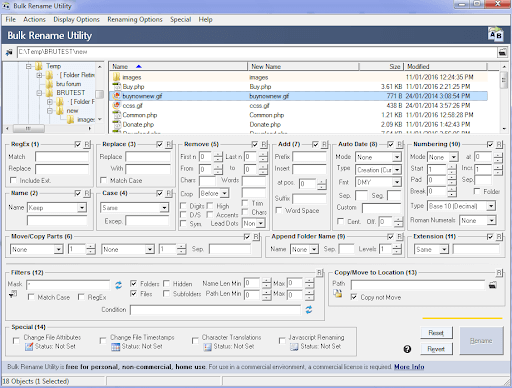
Task: Enable the Digits checkbox in Remove
Action: 183,206
